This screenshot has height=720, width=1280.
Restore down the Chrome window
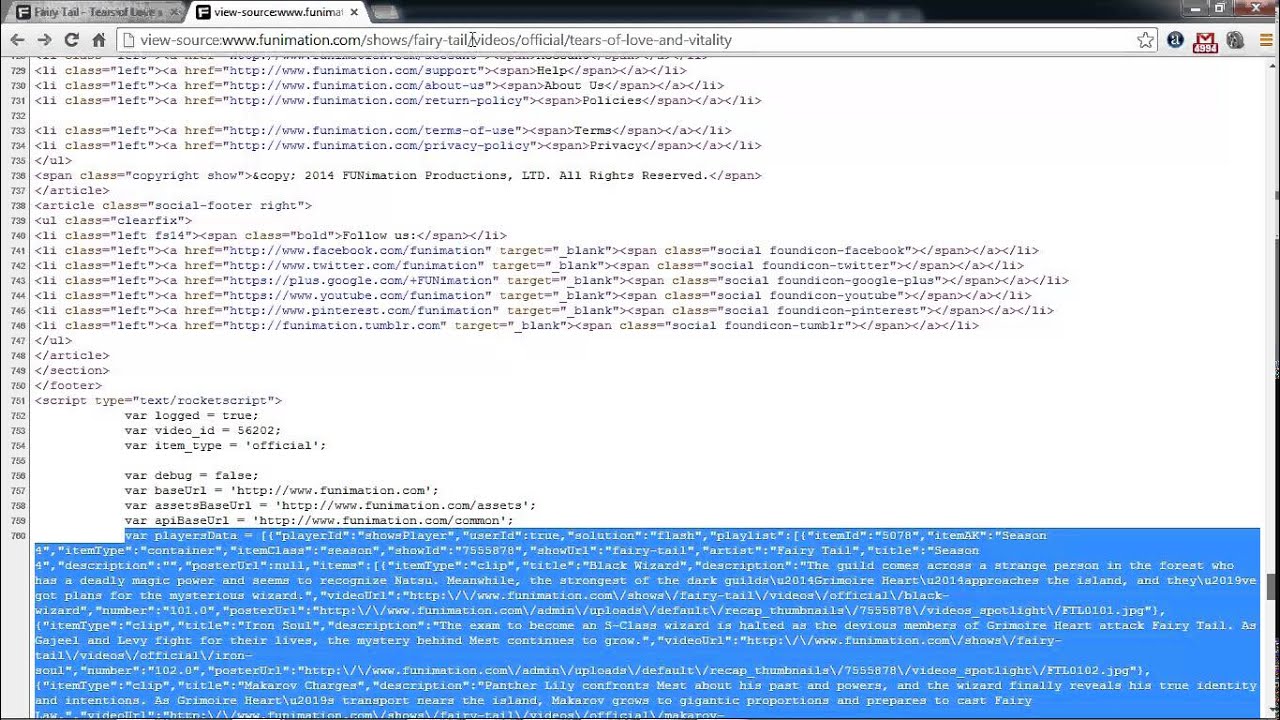1221,8
